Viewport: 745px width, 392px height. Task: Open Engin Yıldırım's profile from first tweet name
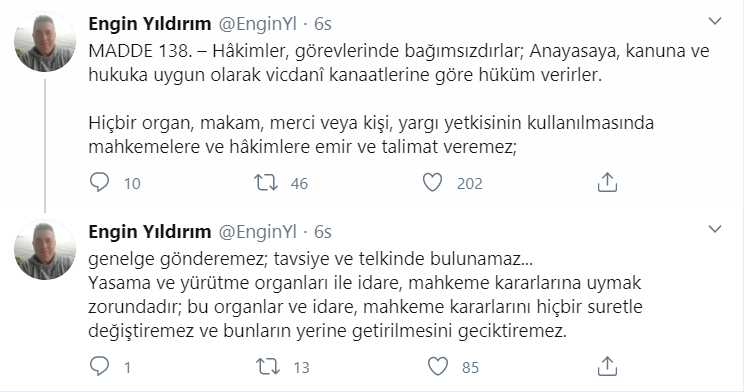tap(150, 24)
